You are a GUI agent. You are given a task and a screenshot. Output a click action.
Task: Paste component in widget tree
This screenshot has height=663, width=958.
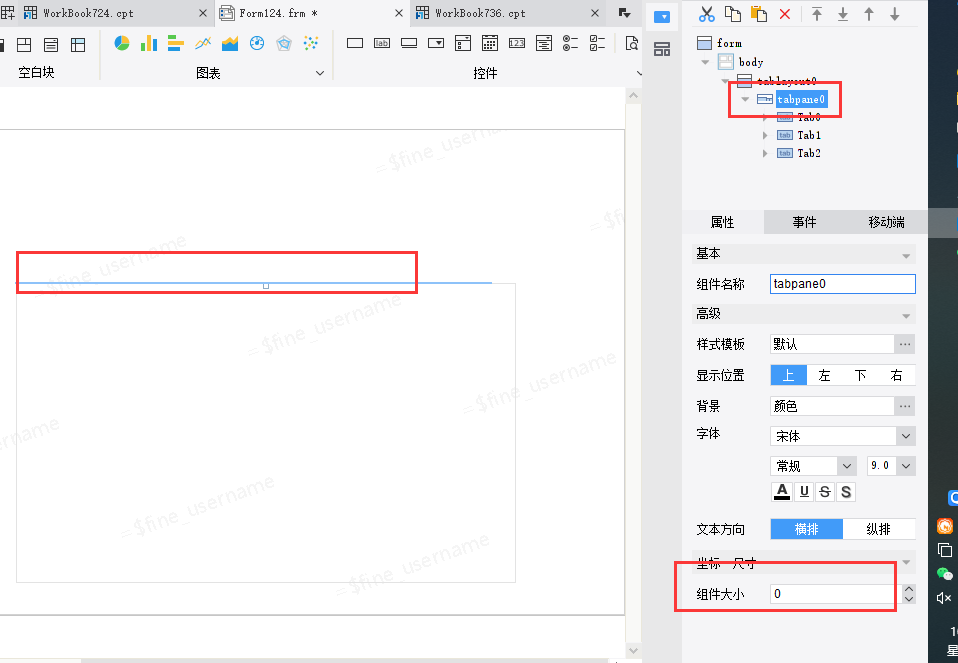(759, 13)
